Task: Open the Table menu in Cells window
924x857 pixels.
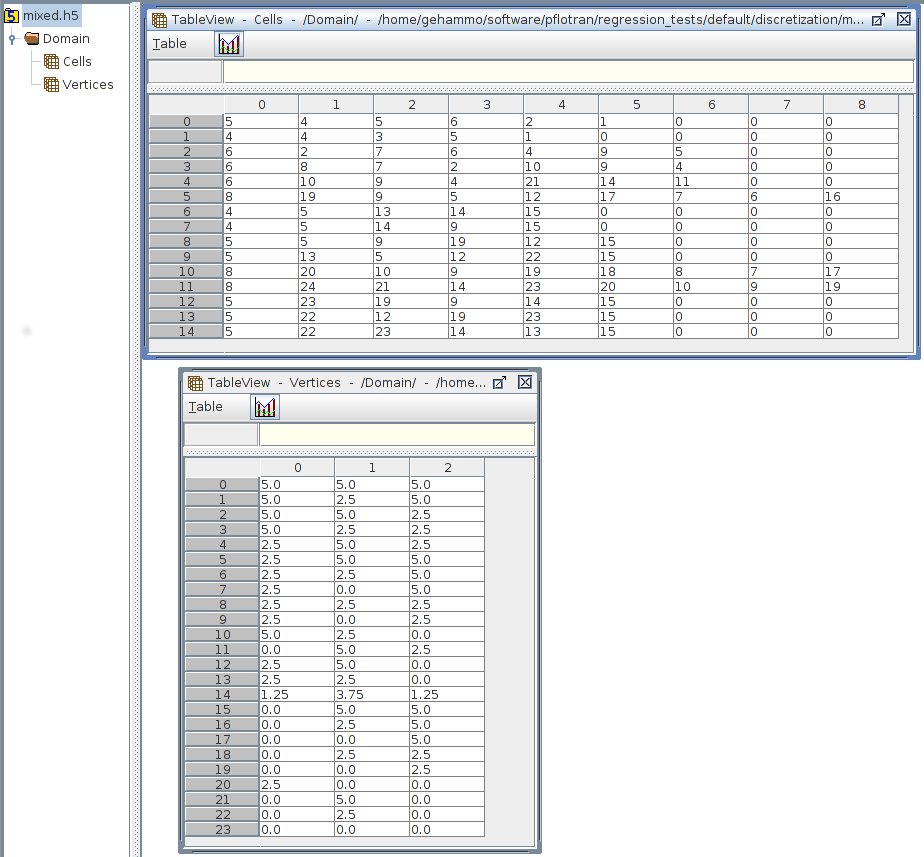Action: click(x=170, y=44)
